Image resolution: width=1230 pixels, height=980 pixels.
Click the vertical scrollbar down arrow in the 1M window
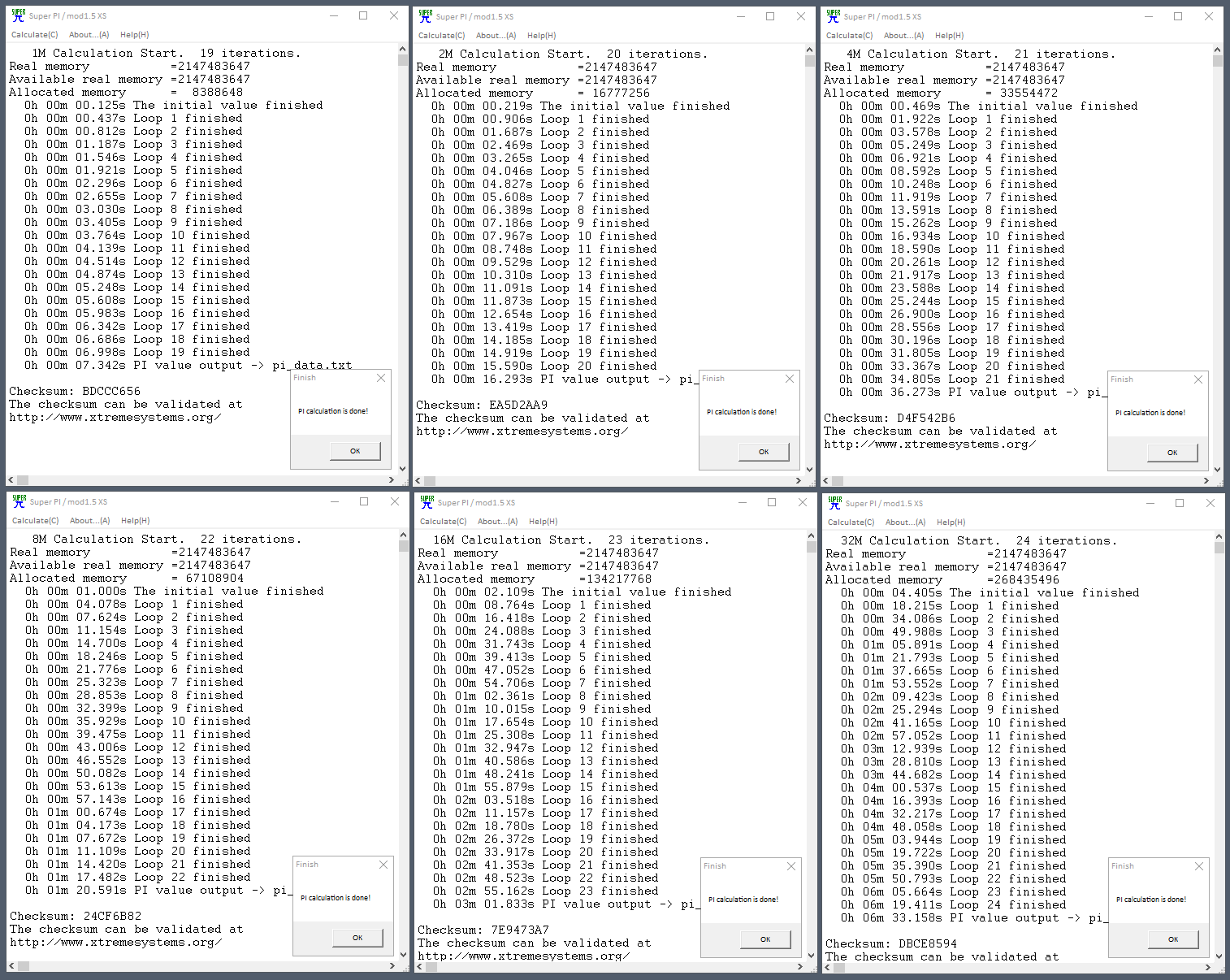[403, 469]
